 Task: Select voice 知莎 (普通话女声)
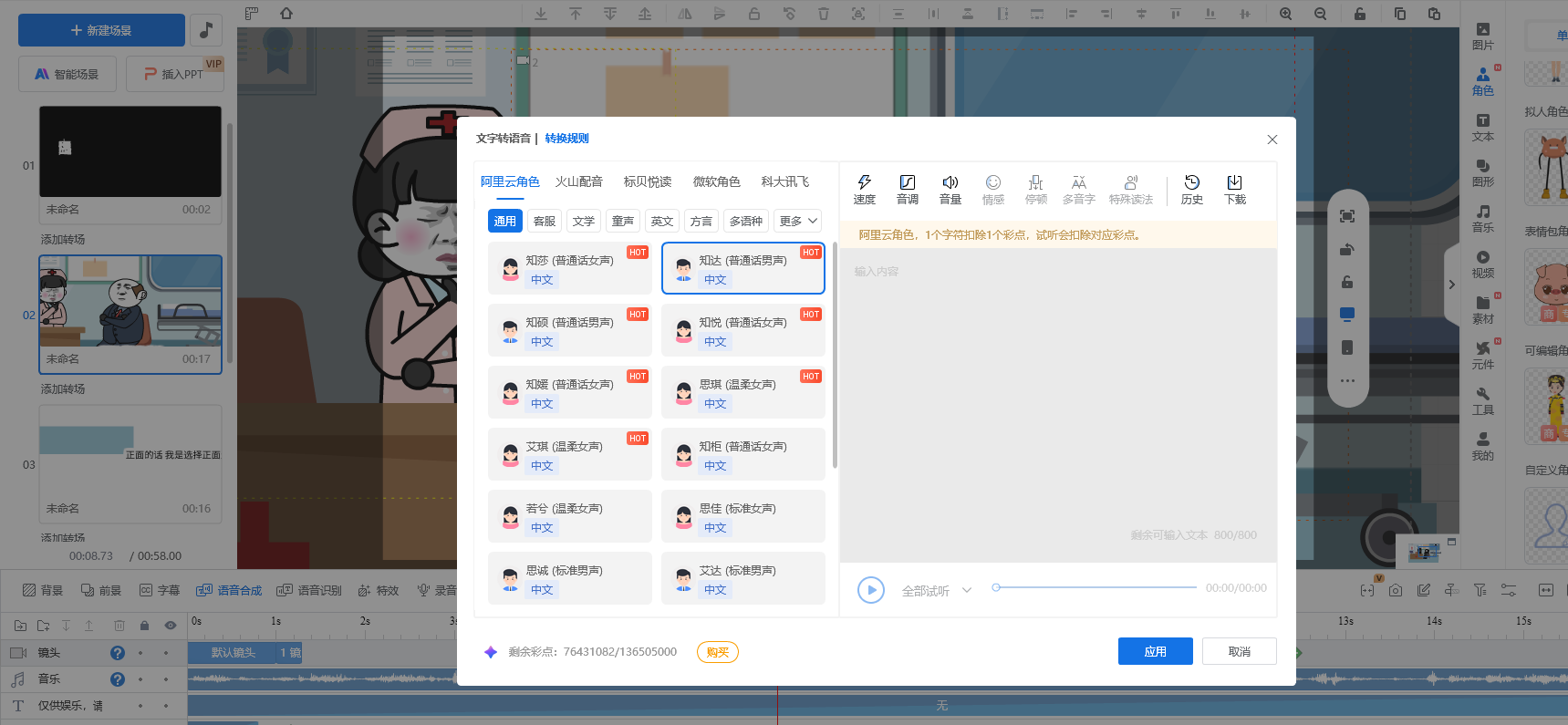click(x=569, y=268)
